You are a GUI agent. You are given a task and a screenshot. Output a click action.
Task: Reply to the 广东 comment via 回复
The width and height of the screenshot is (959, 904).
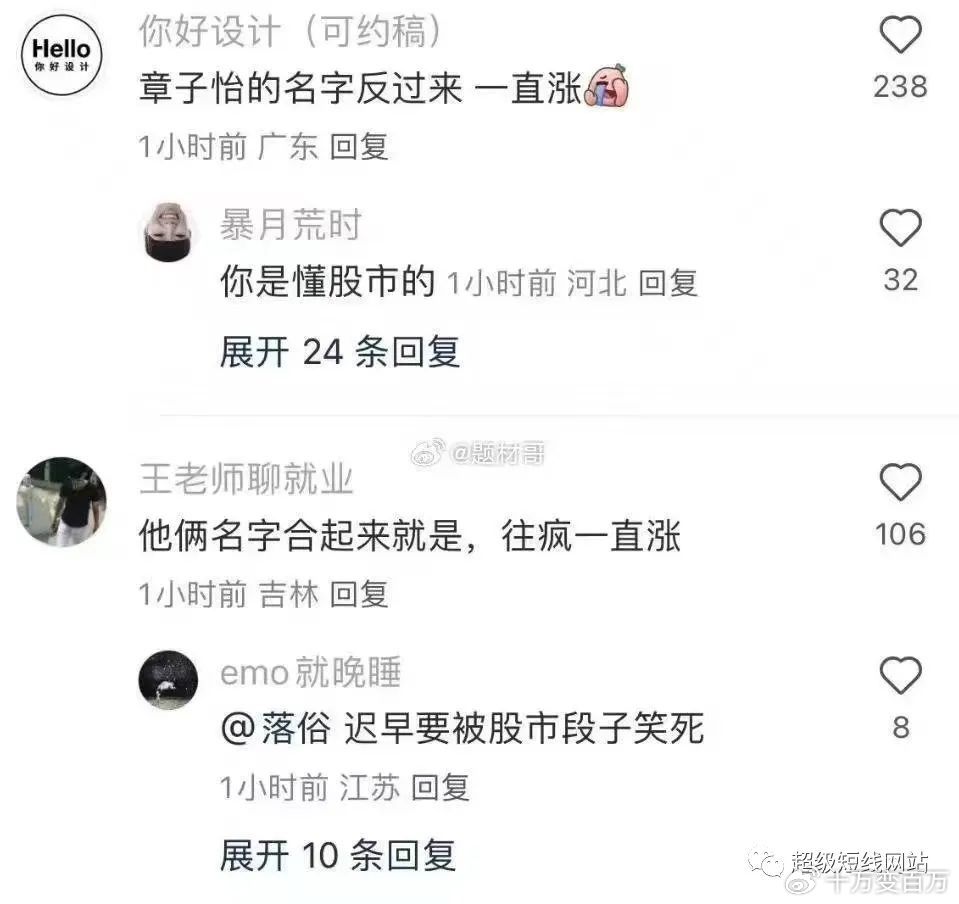[359, 147]
